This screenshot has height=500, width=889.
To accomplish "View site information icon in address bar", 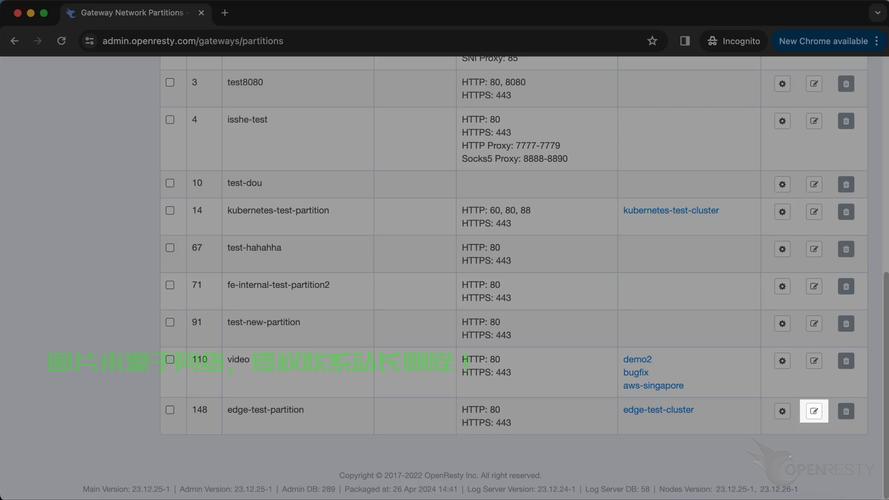I will 90,41.
